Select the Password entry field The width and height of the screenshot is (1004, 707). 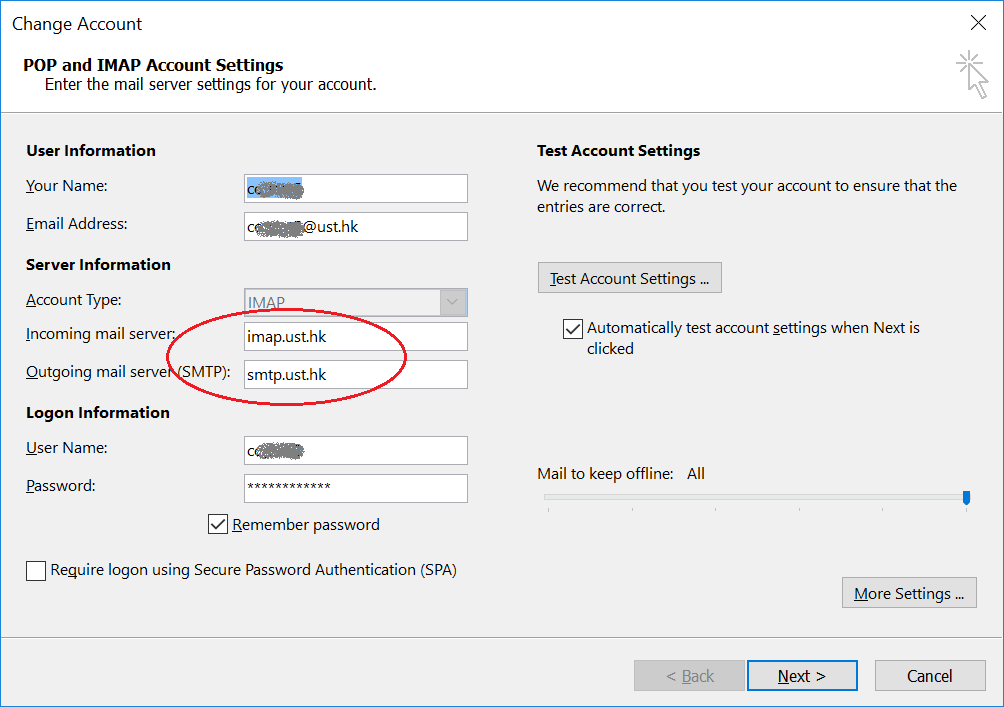[x=355, y=488]
